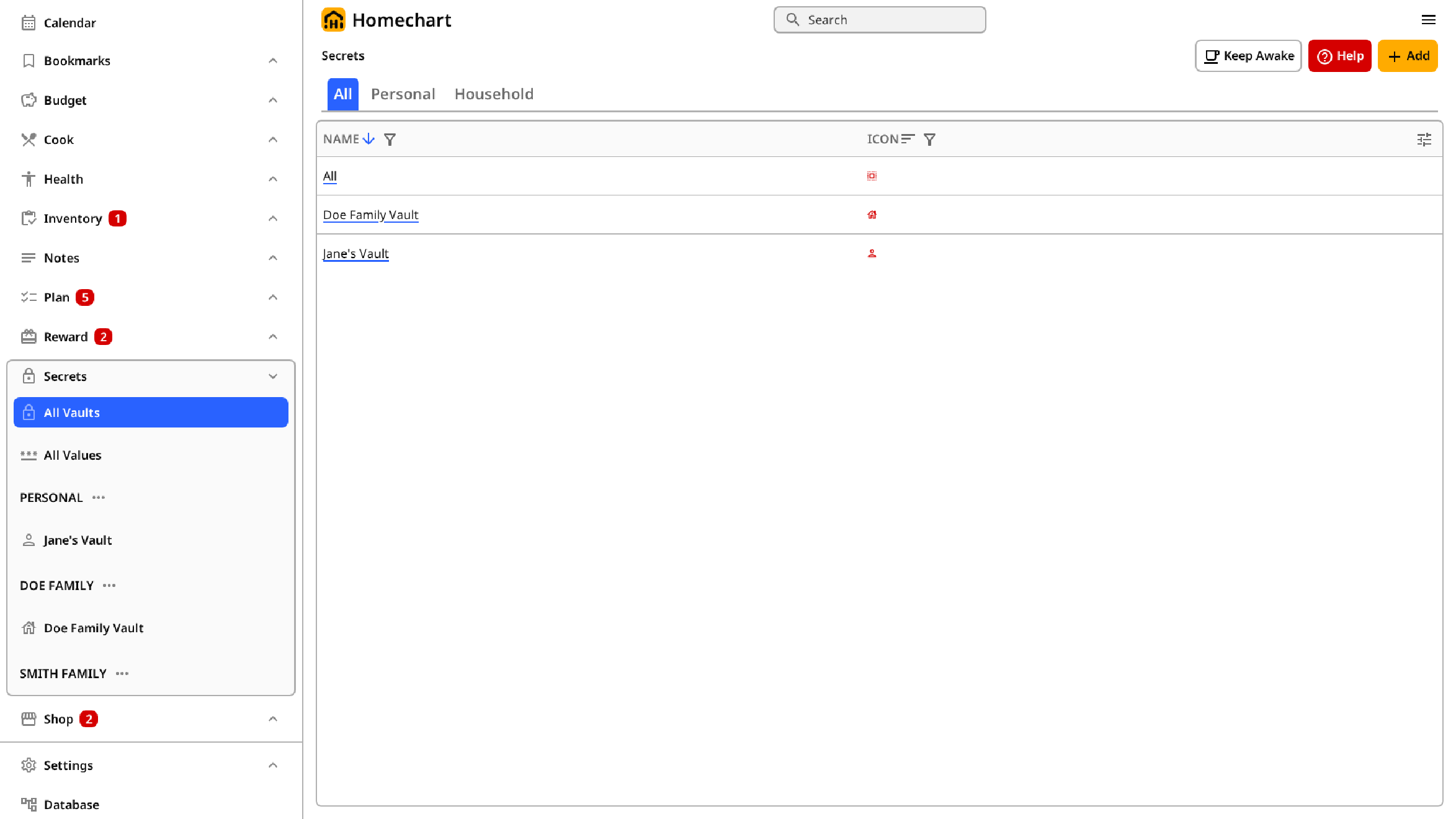Click the Homechart logo icon
Image resolution: width=1456 pixels, height=819 pixels.
(333, 20)
